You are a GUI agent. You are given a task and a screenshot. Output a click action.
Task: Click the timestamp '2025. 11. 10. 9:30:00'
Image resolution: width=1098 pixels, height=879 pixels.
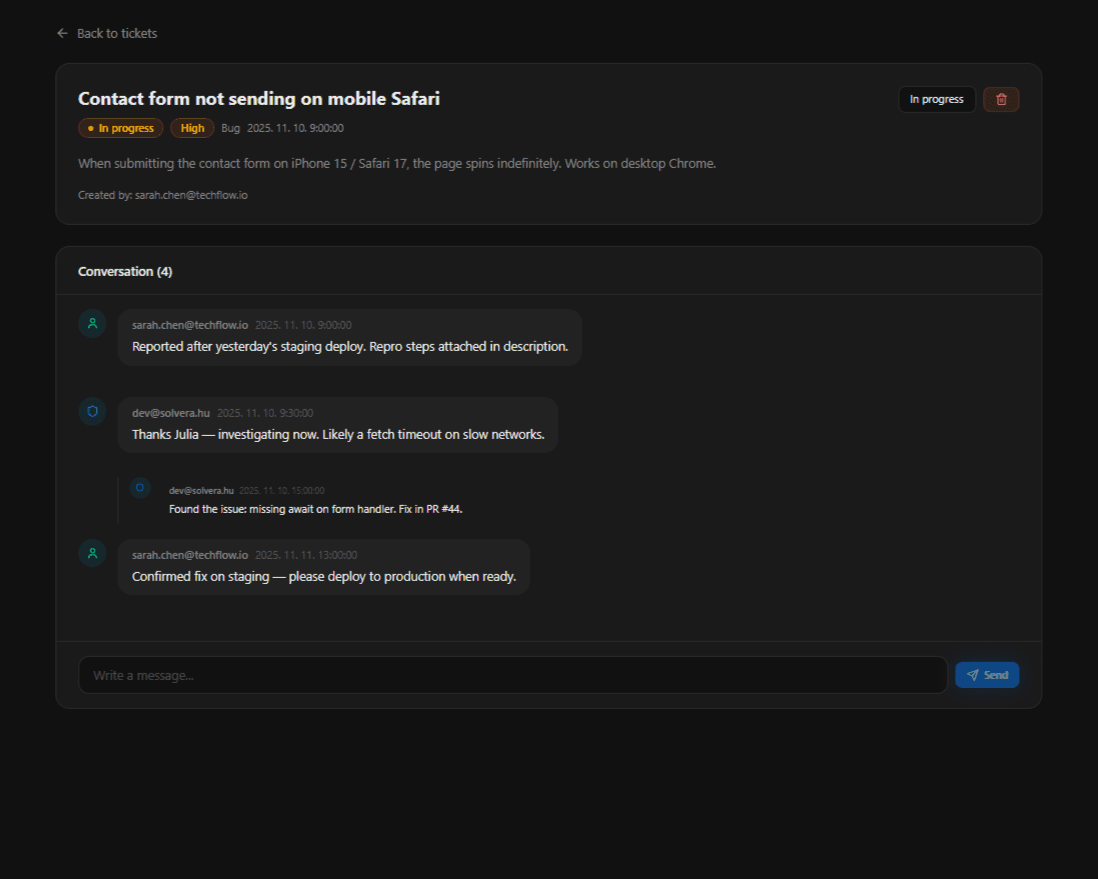[x=265, y=413]
